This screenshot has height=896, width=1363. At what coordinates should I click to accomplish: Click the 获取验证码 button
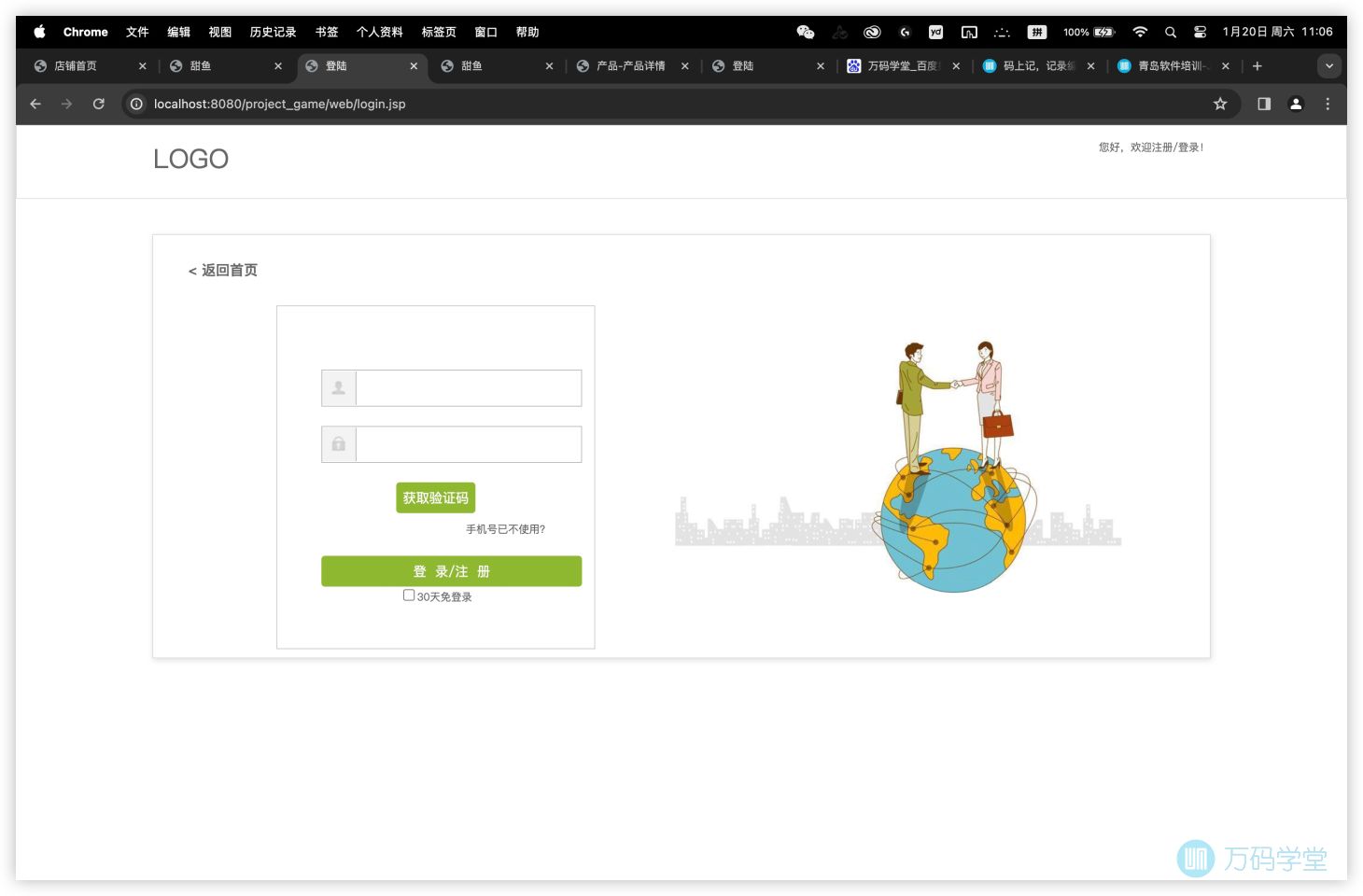435,497
